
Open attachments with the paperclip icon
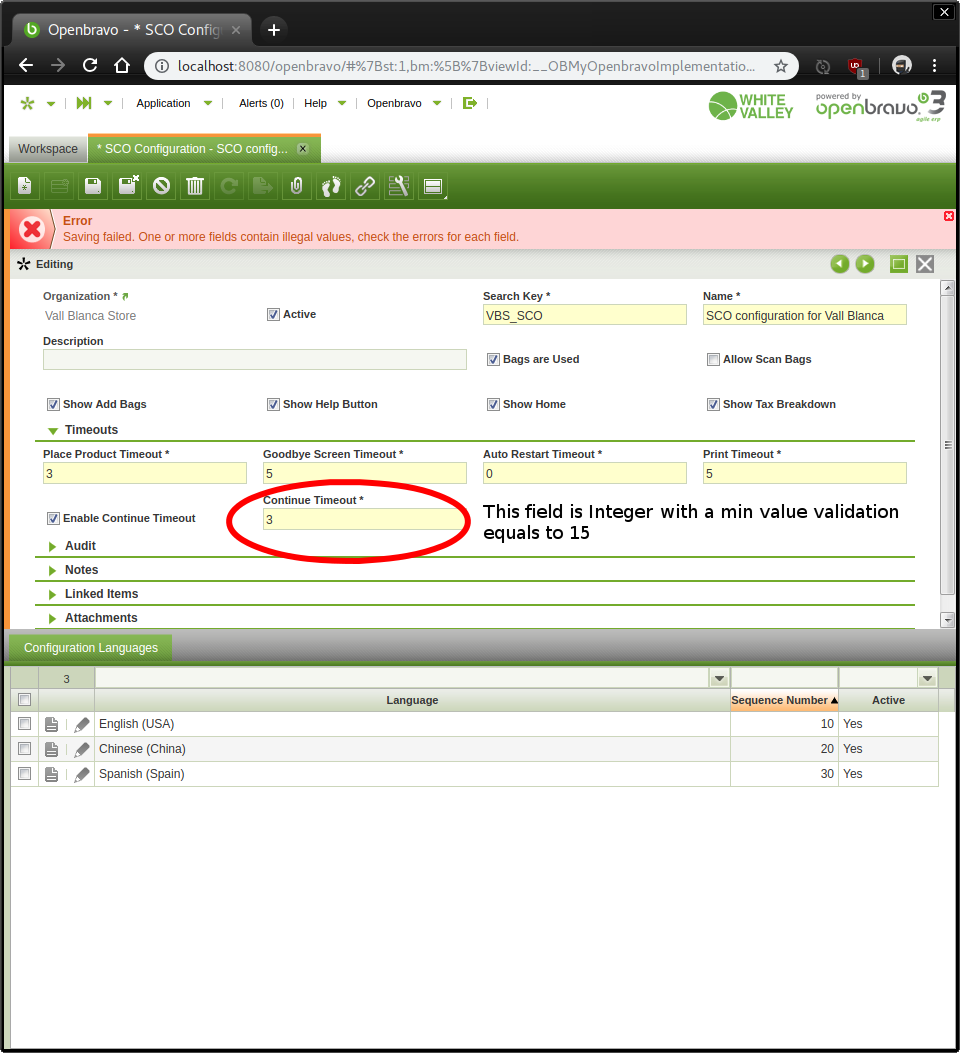296,186
